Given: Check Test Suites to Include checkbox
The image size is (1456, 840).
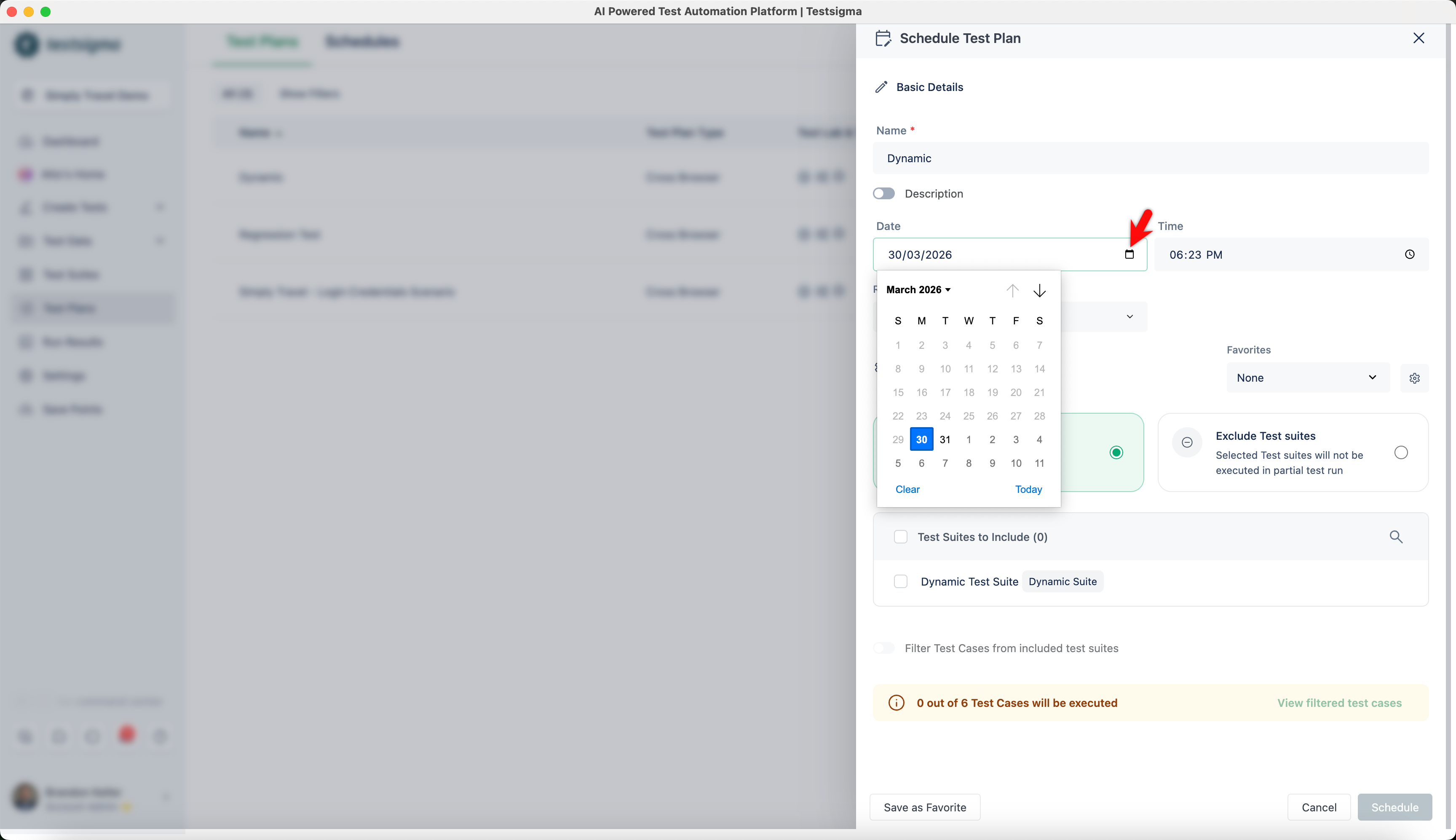Looking at the screenshot, I should 900,537.
